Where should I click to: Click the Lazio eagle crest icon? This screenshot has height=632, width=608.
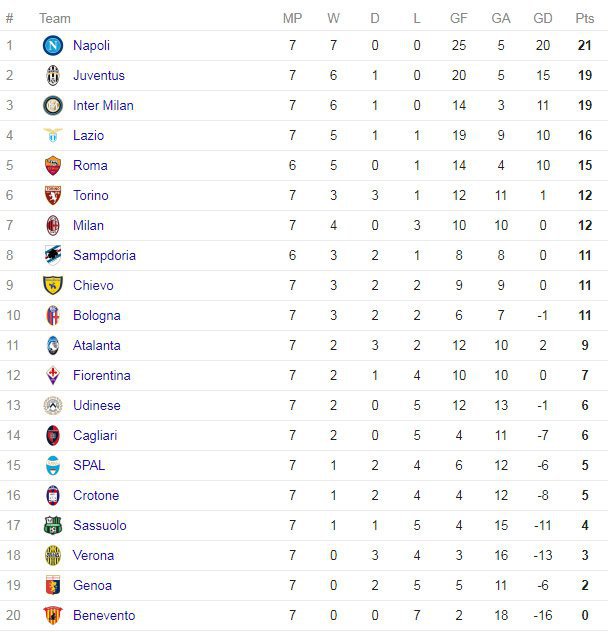[x=53, y=135]
